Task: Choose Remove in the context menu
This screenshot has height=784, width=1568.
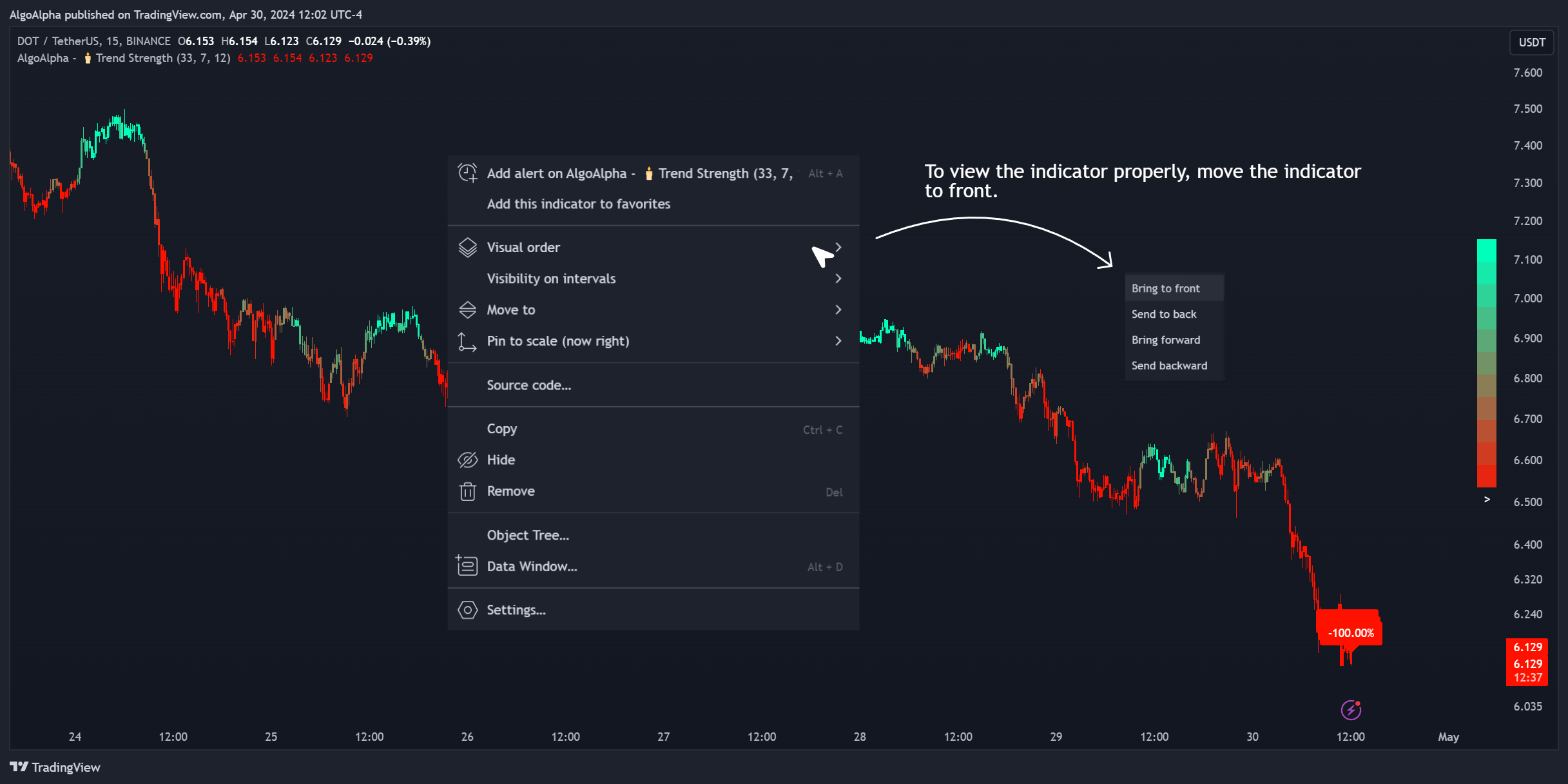Action: pos(653,491)
